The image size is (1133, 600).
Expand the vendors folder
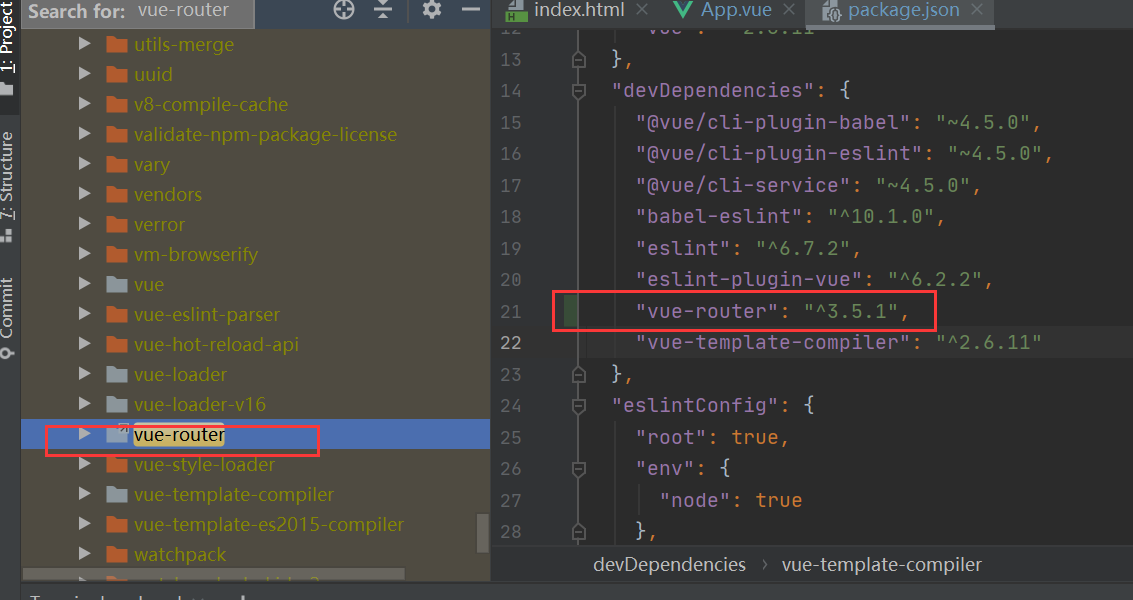tap(85, 194)
